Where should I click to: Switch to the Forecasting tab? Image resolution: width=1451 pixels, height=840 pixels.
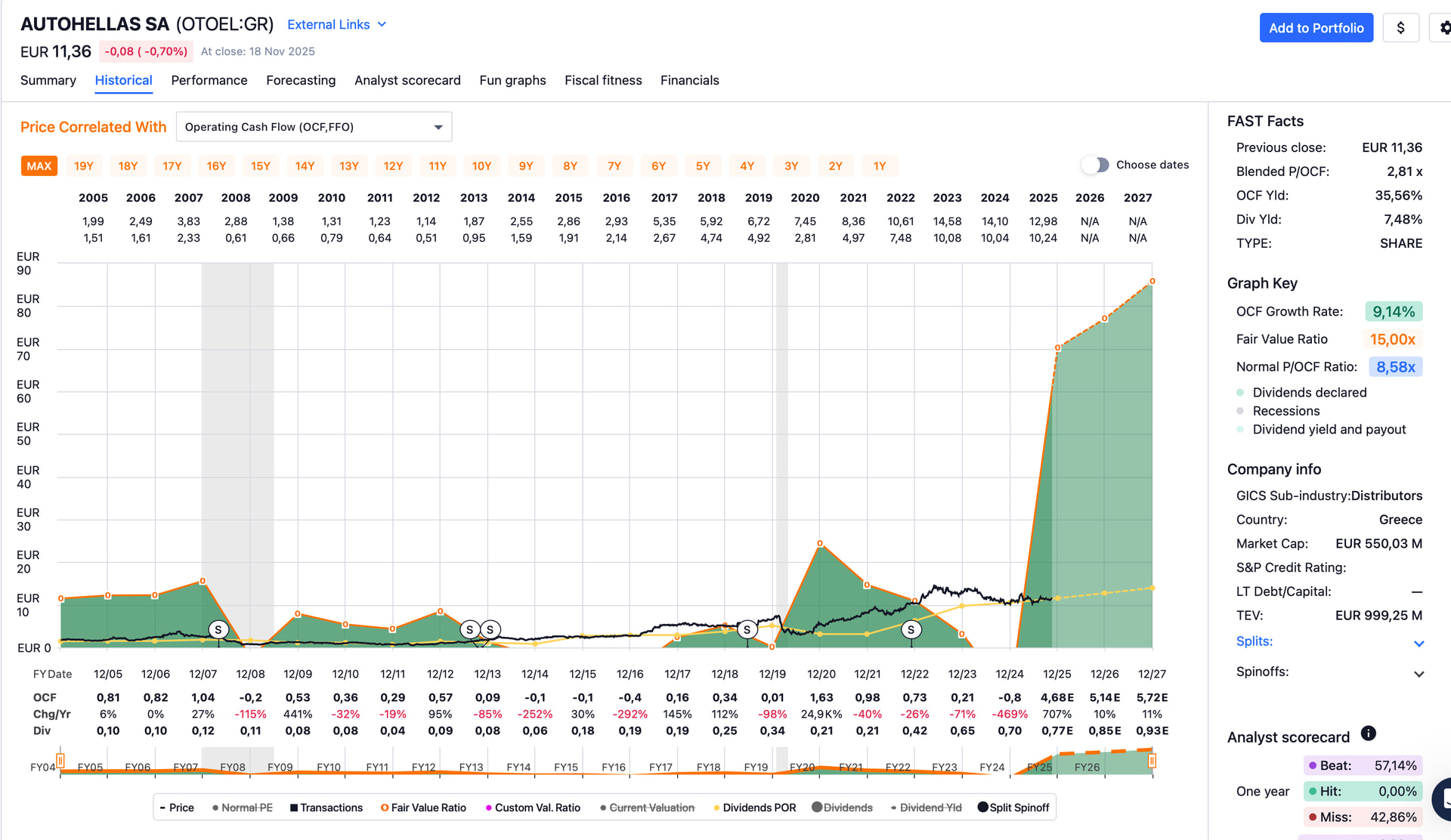301,80
